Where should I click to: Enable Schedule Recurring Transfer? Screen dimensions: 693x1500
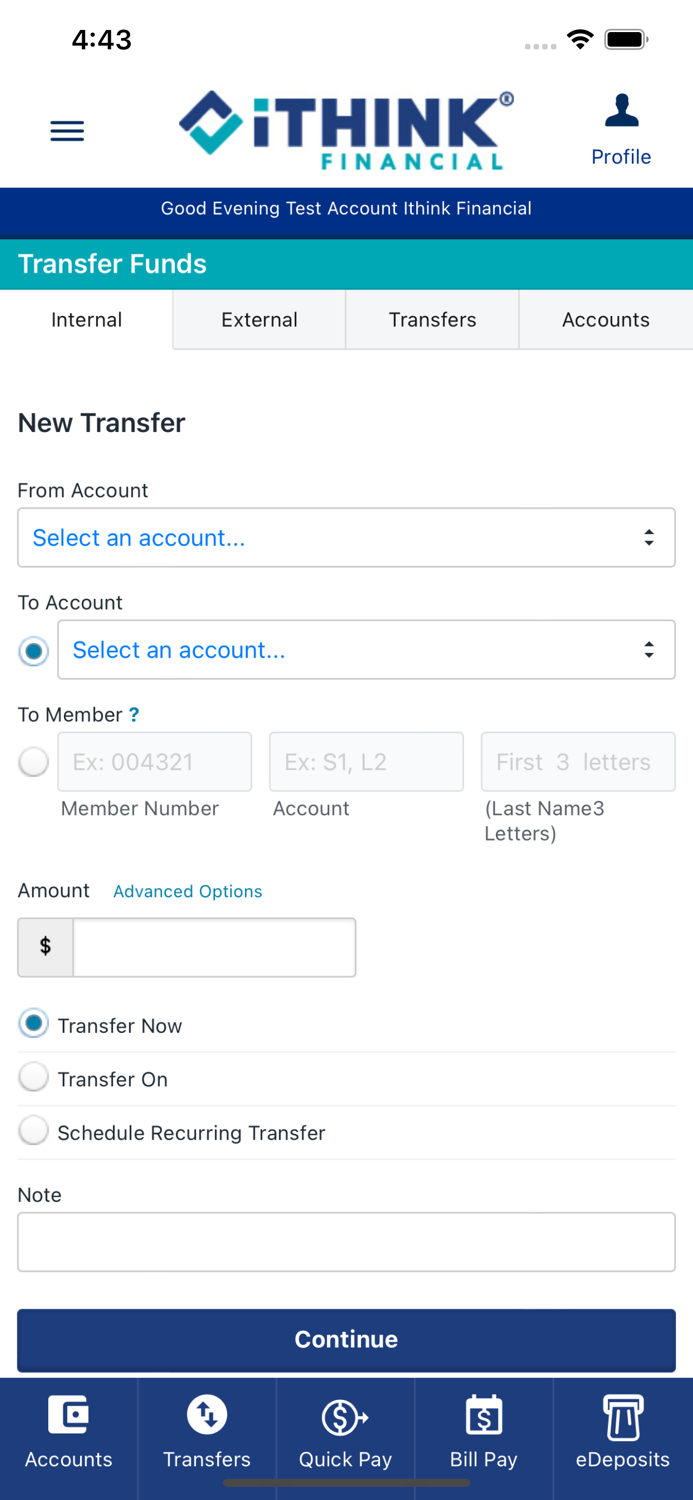pyautogui.click(x=33, y=1130)
